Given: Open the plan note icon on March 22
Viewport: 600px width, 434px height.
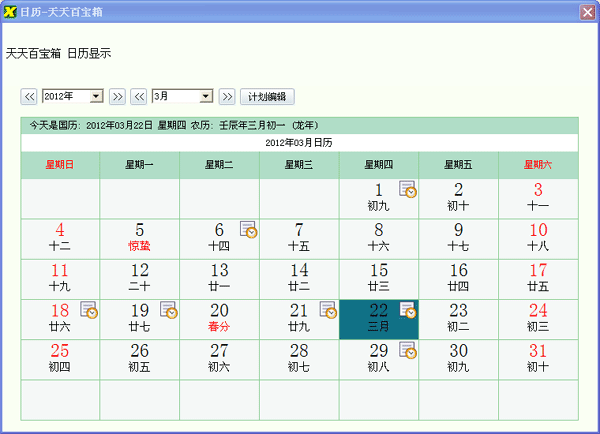Looking at the screenshot, I should click(408, 310).
